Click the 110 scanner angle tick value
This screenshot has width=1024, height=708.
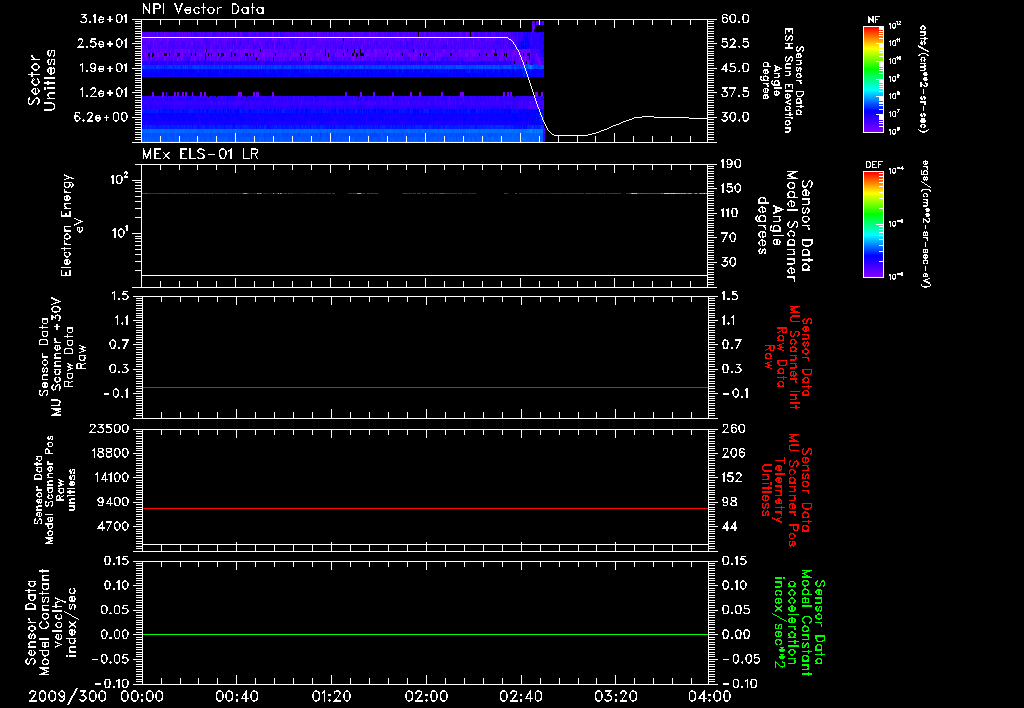coord(731,213)
